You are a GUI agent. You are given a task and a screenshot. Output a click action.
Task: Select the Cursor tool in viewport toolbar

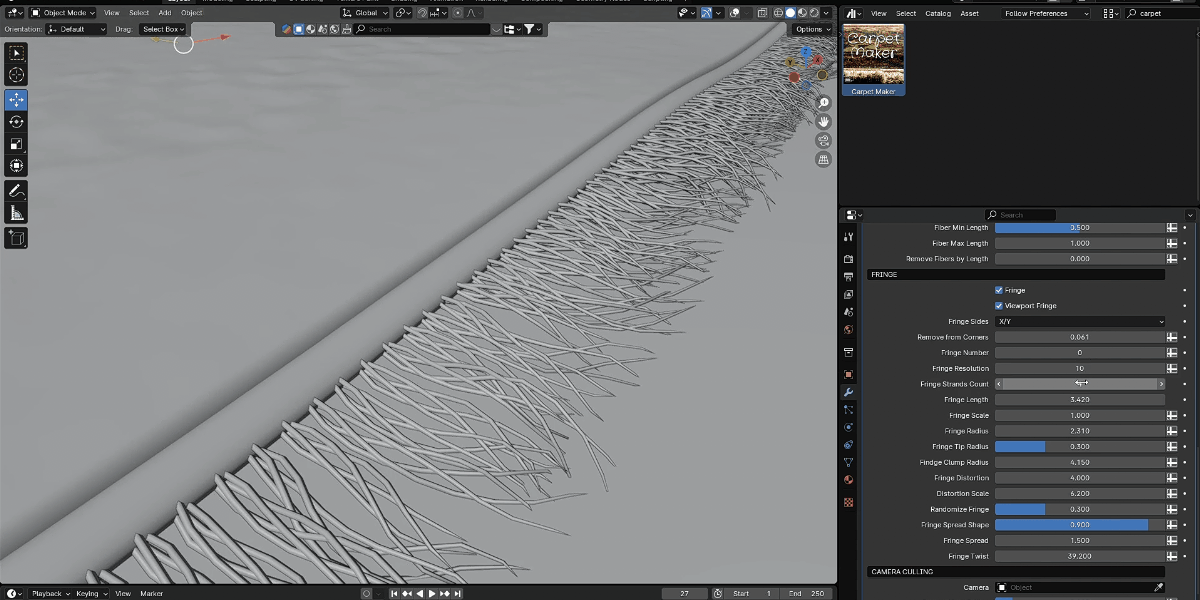pyautogui.click(x=16, y=75)
